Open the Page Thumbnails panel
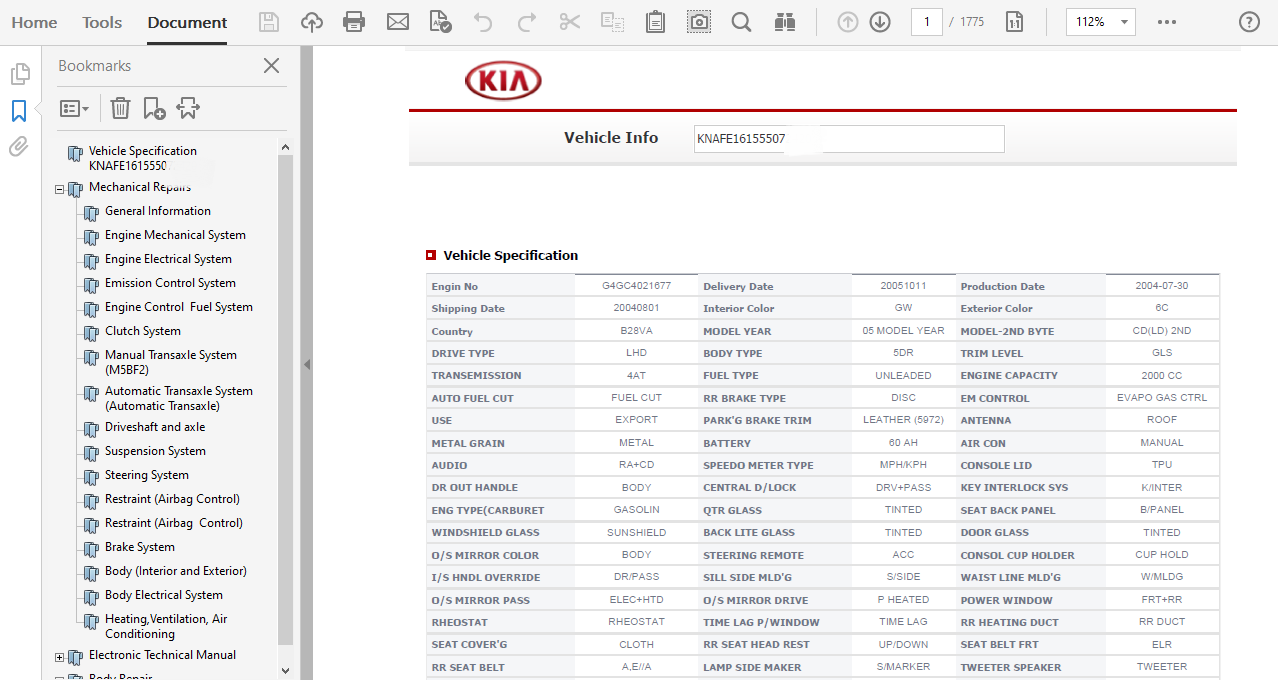Viewport: 1278px width, 680px height. point(19,74)
